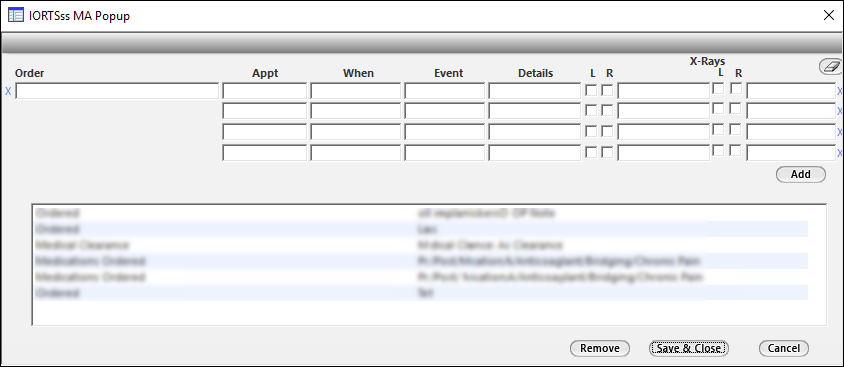
Task: Click the blue X left of Order field
Action: 8,91
